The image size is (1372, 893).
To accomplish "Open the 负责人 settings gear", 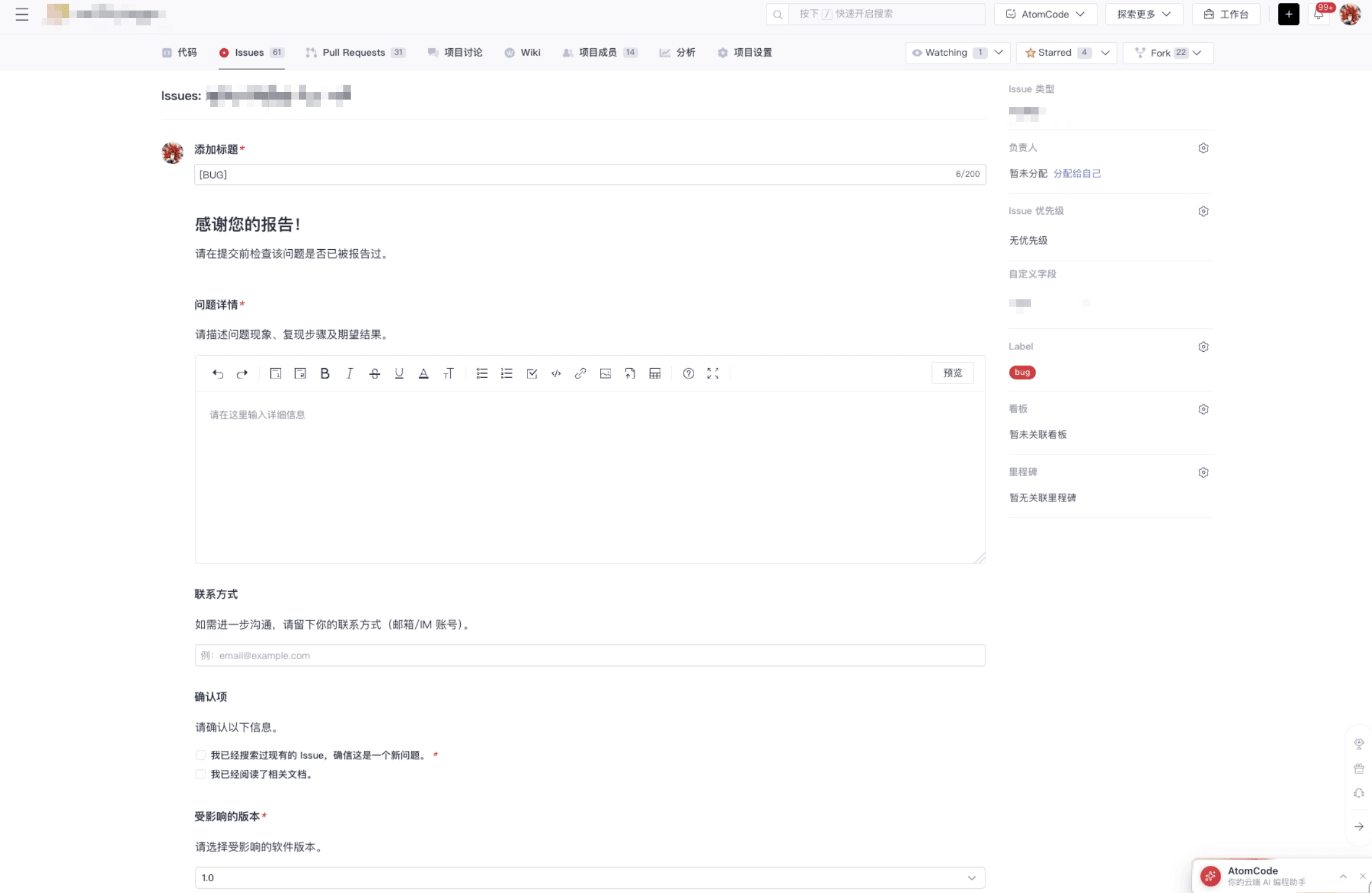I will [1203, 148].
